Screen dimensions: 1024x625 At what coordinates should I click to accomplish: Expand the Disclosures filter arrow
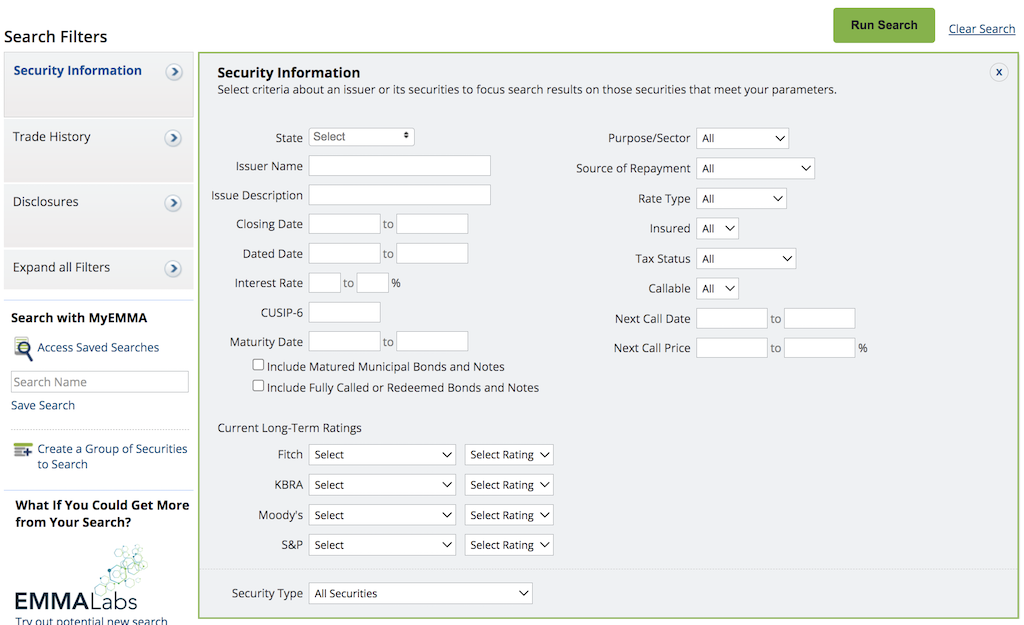point(173,203)
